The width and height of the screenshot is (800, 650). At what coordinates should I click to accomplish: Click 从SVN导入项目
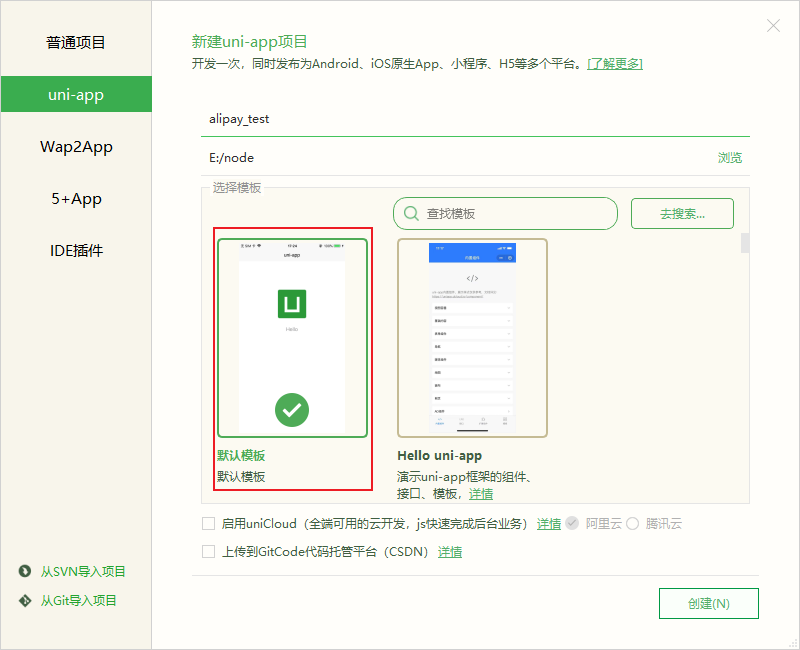pyautogui.click(x=83, y=571)
